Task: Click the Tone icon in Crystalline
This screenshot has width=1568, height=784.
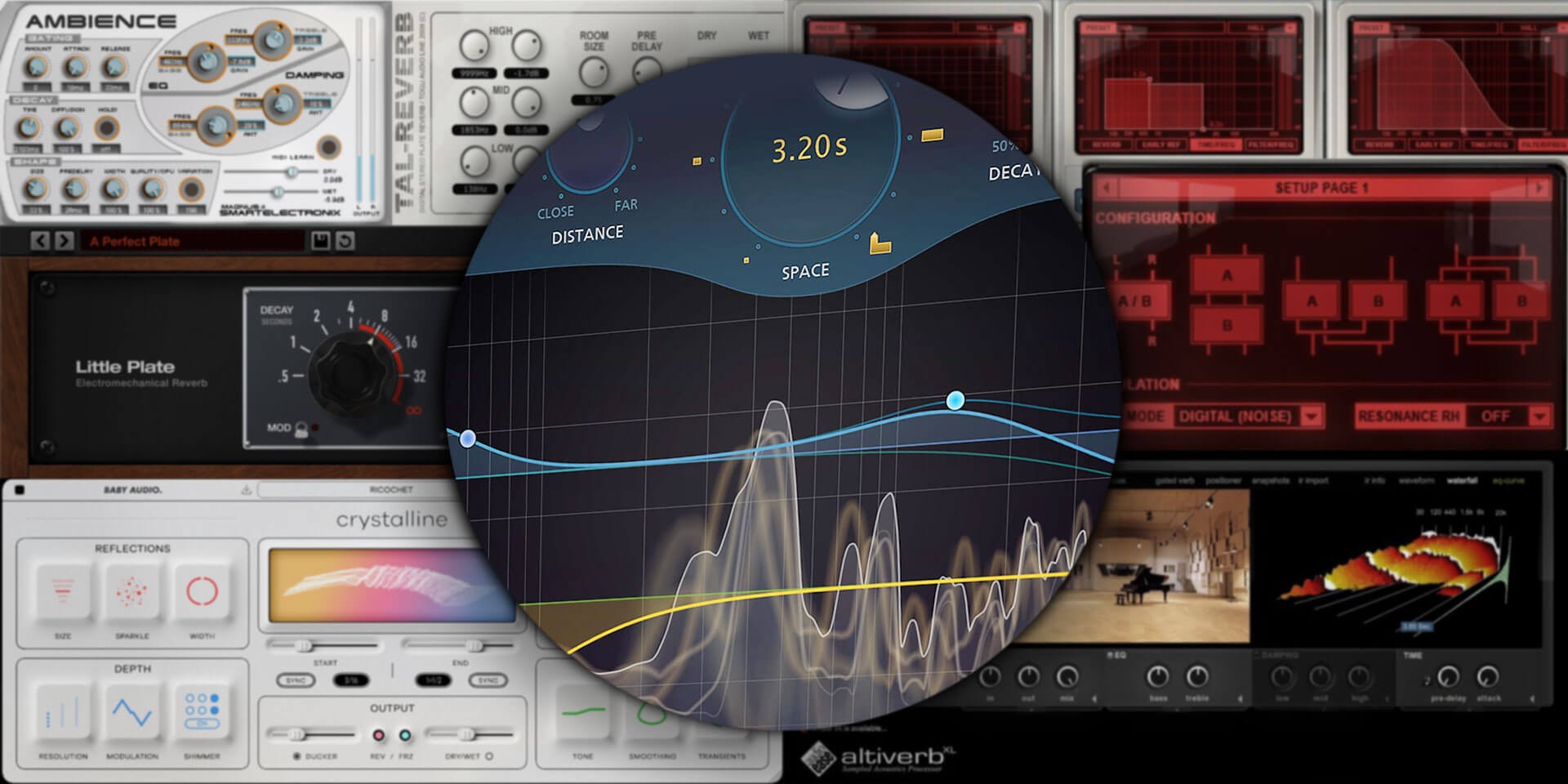Action: click(x=584, y=712)
